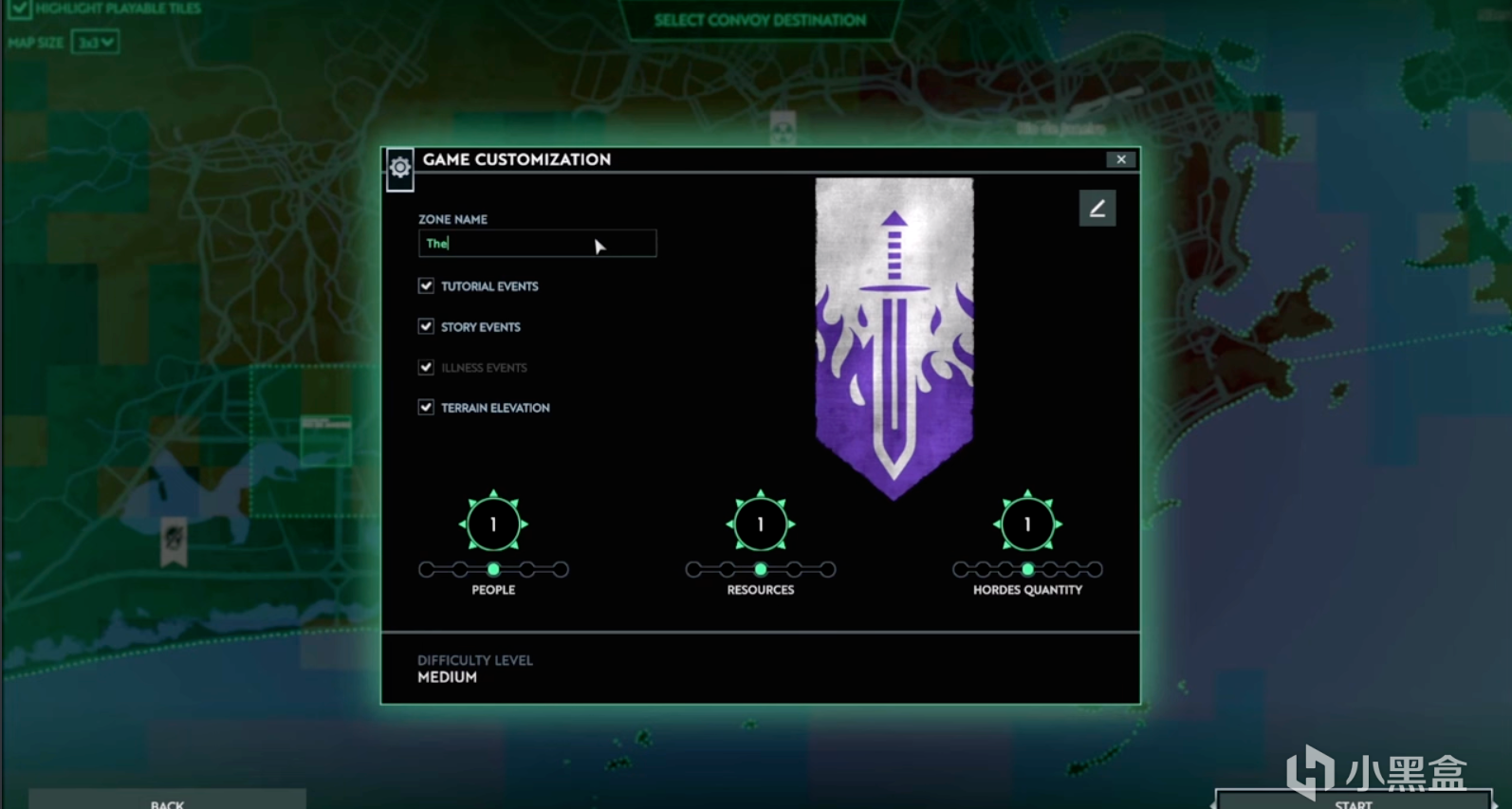Toggle the Illness Events checkbox
The height and width of the screenshot is (809, 1512).
click(426, 367)
